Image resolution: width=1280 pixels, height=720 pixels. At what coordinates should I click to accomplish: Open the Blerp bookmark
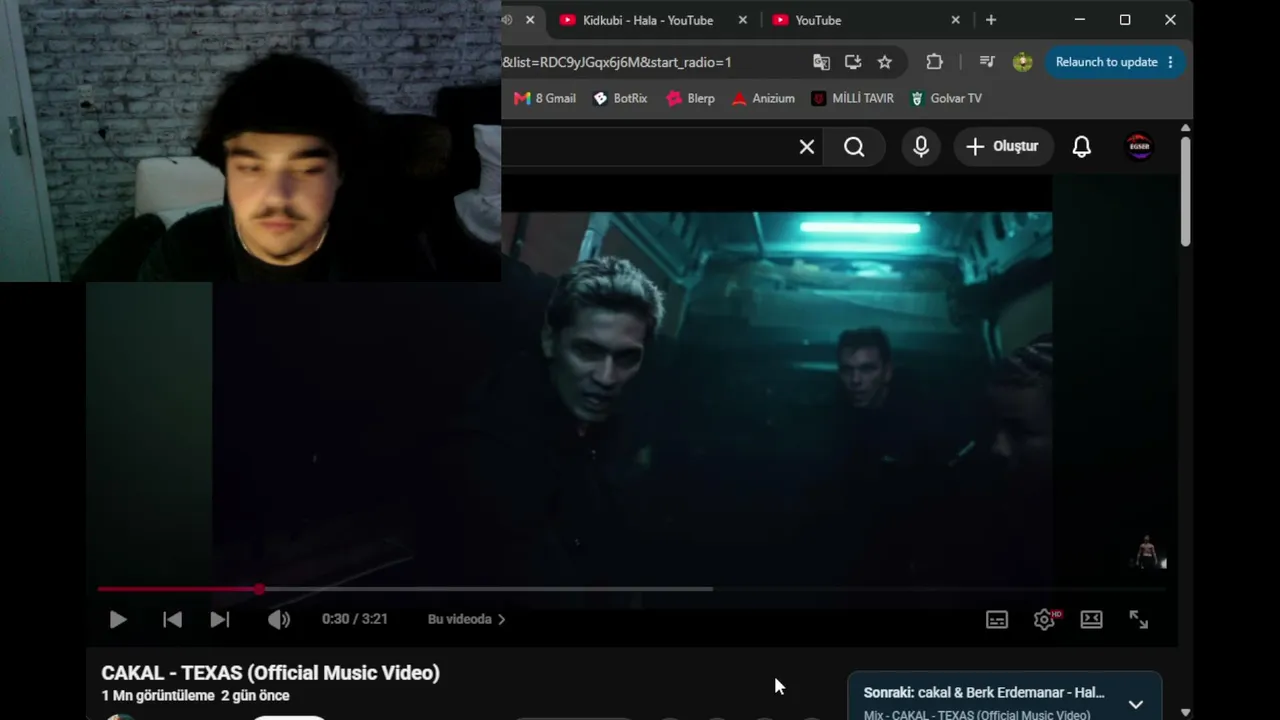pos(691,98)
